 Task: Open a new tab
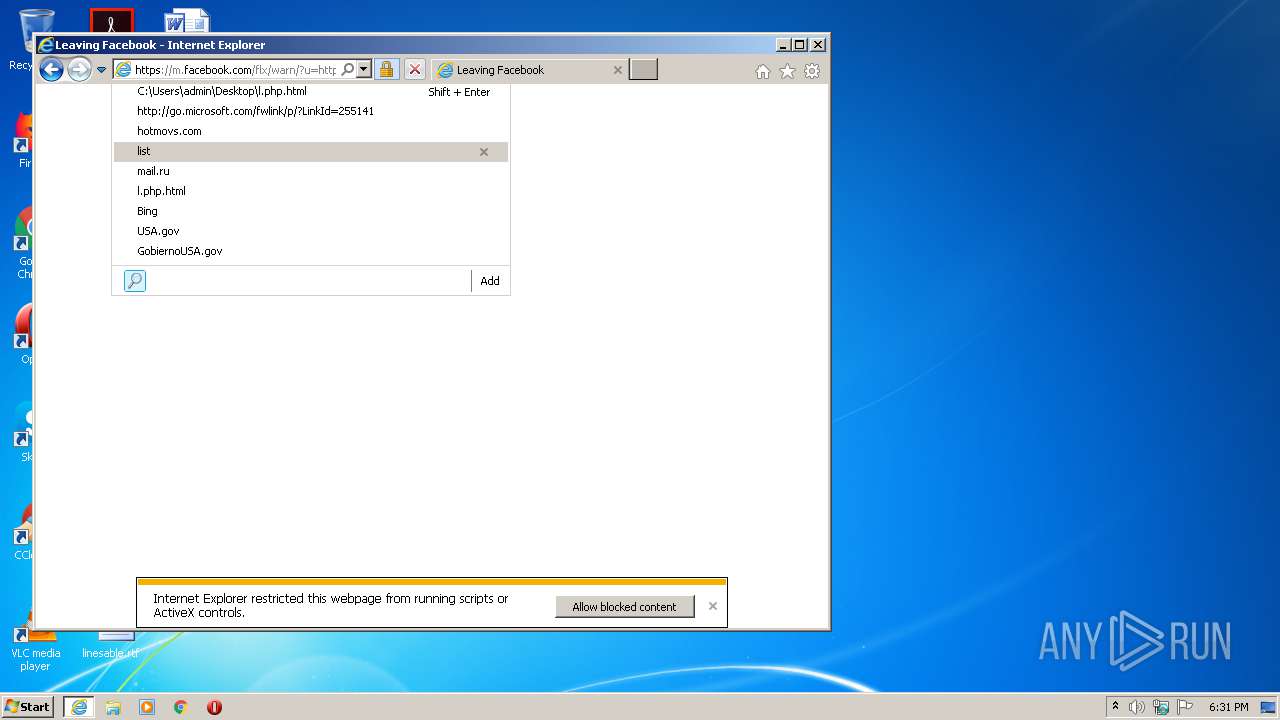point(643,69)
